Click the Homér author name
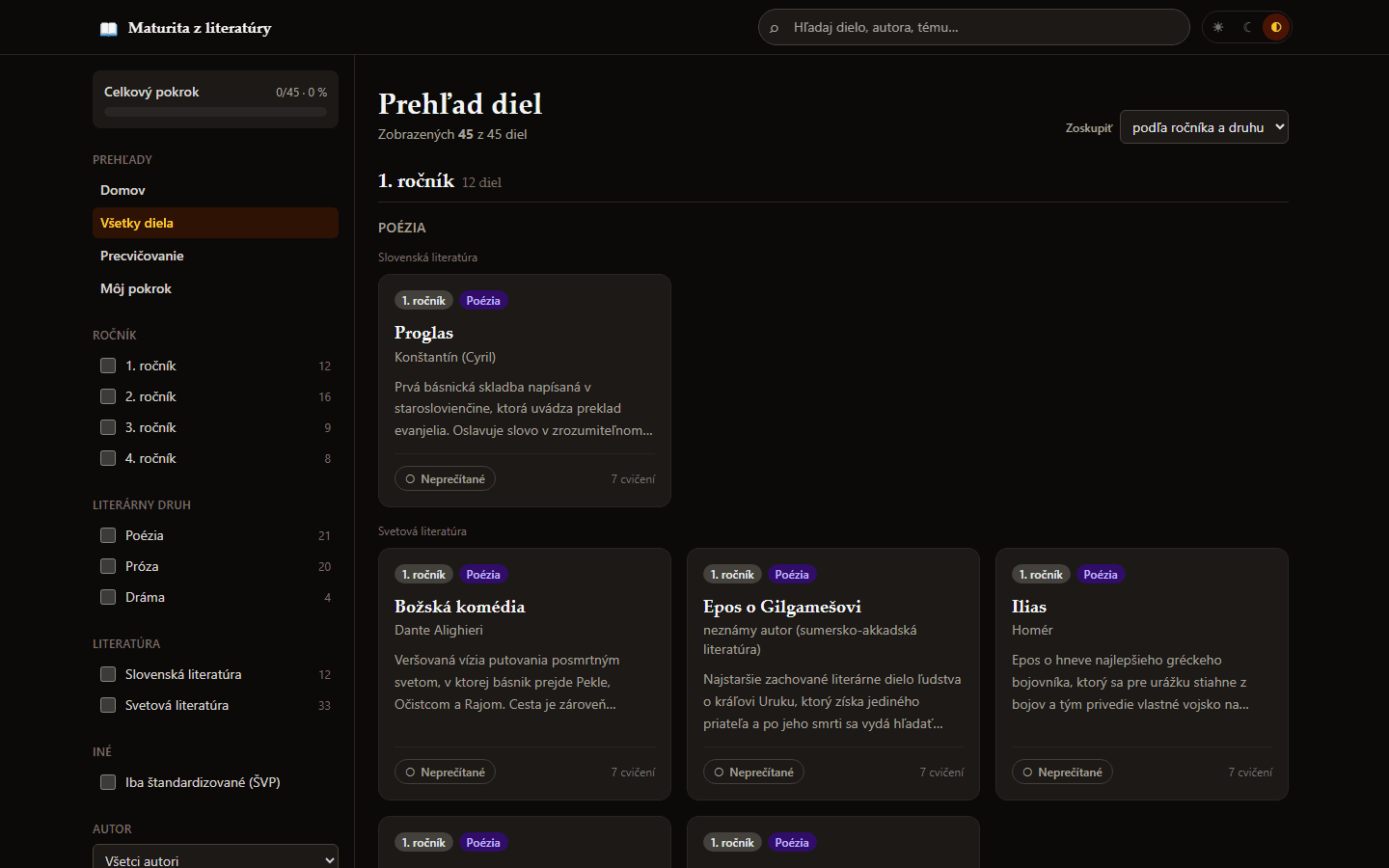The image size is (1389, 868). (1032, 630)
